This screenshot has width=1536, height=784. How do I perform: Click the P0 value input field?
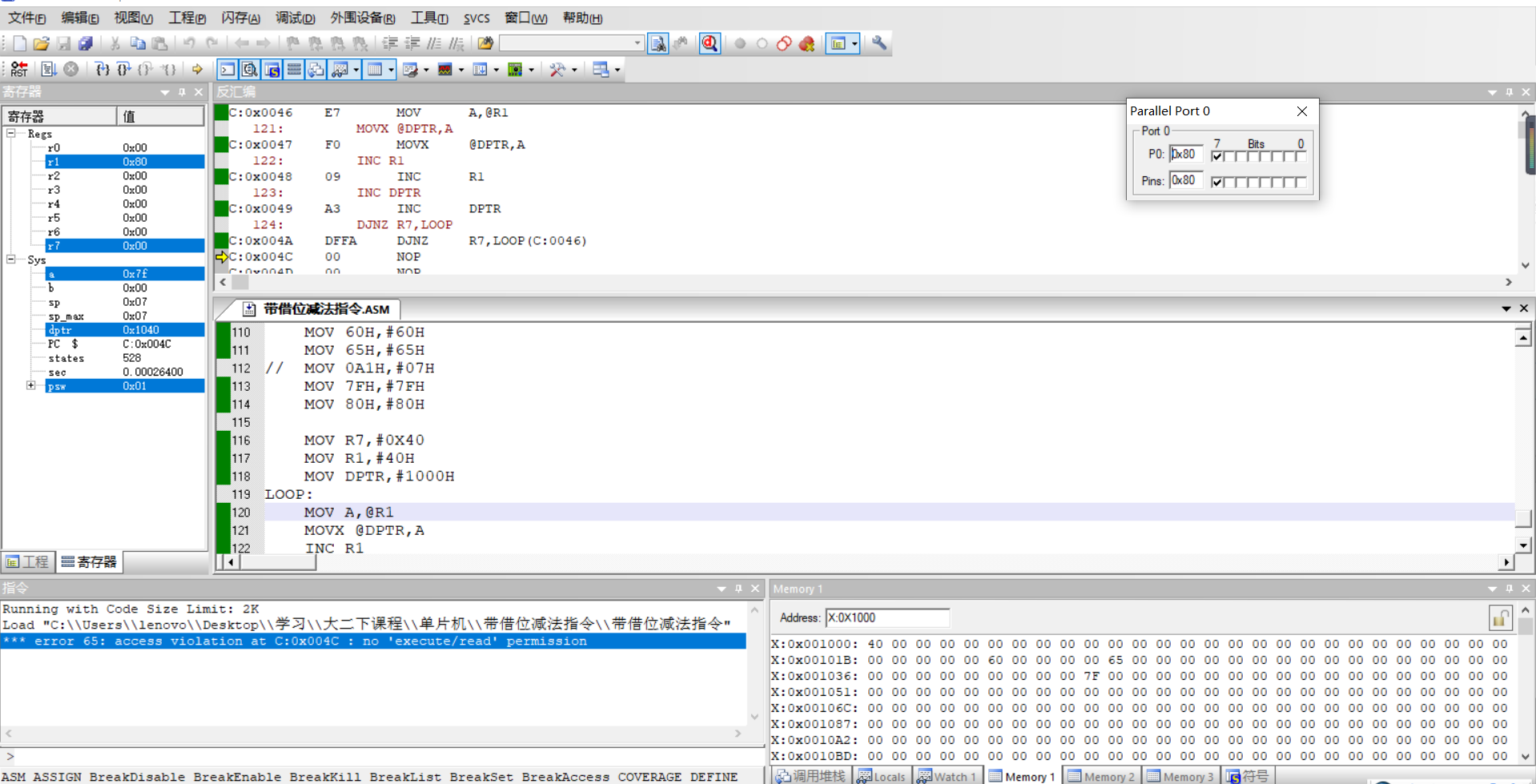click(x=1186, y=154)
